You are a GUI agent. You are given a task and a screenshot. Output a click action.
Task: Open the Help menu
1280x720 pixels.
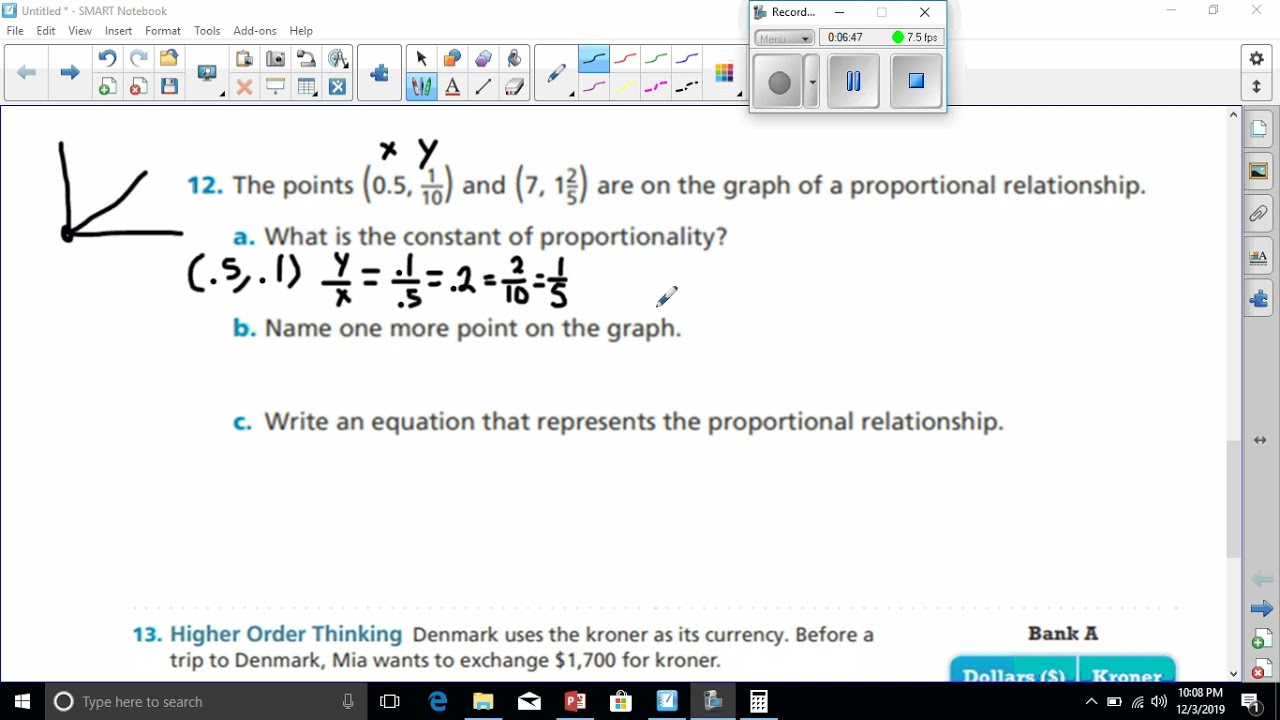click(301, 31)
